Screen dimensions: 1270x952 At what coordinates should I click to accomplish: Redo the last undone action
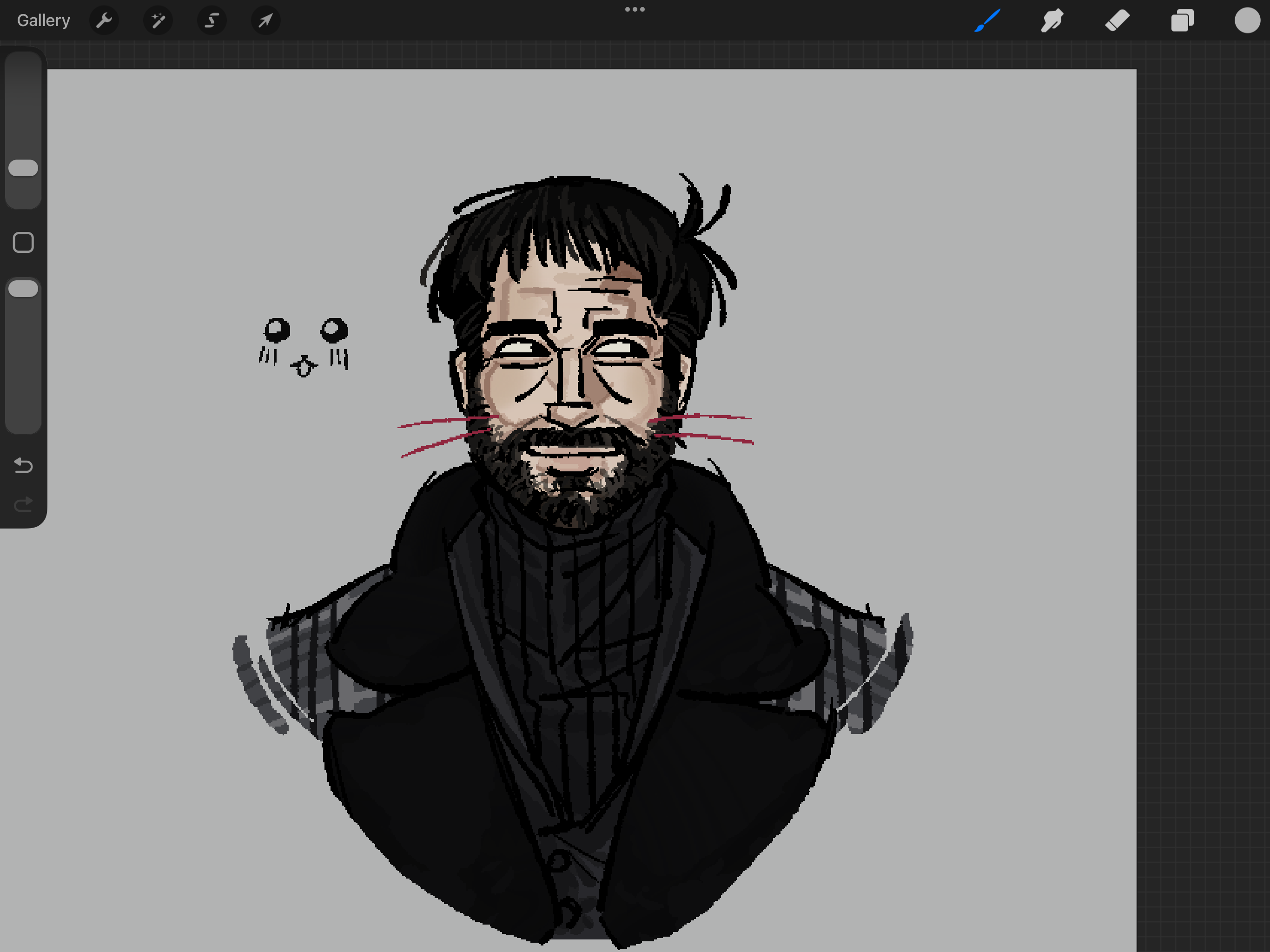(24, 505)
